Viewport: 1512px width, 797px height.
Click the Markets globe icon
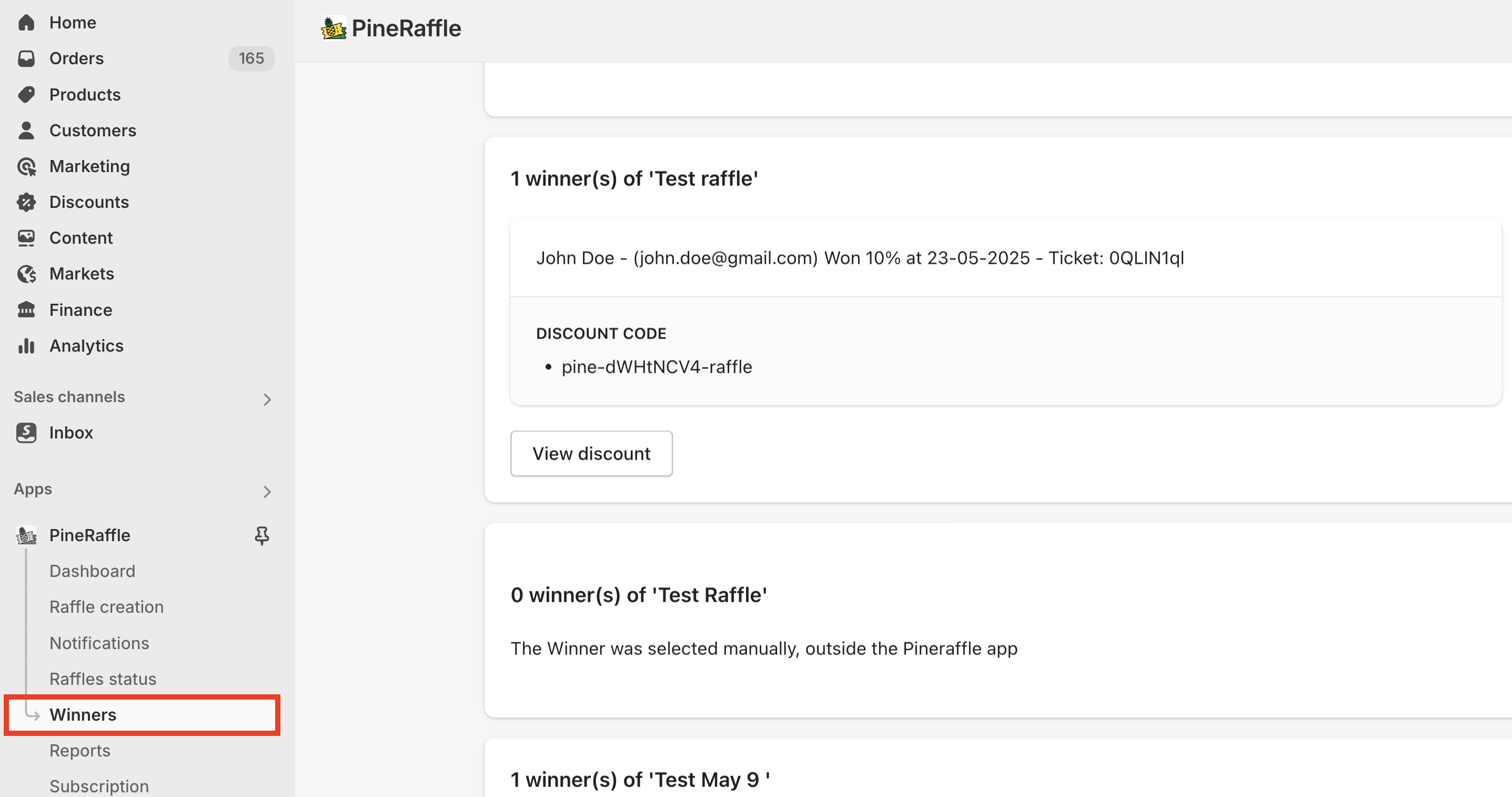[x=26, y=274]
